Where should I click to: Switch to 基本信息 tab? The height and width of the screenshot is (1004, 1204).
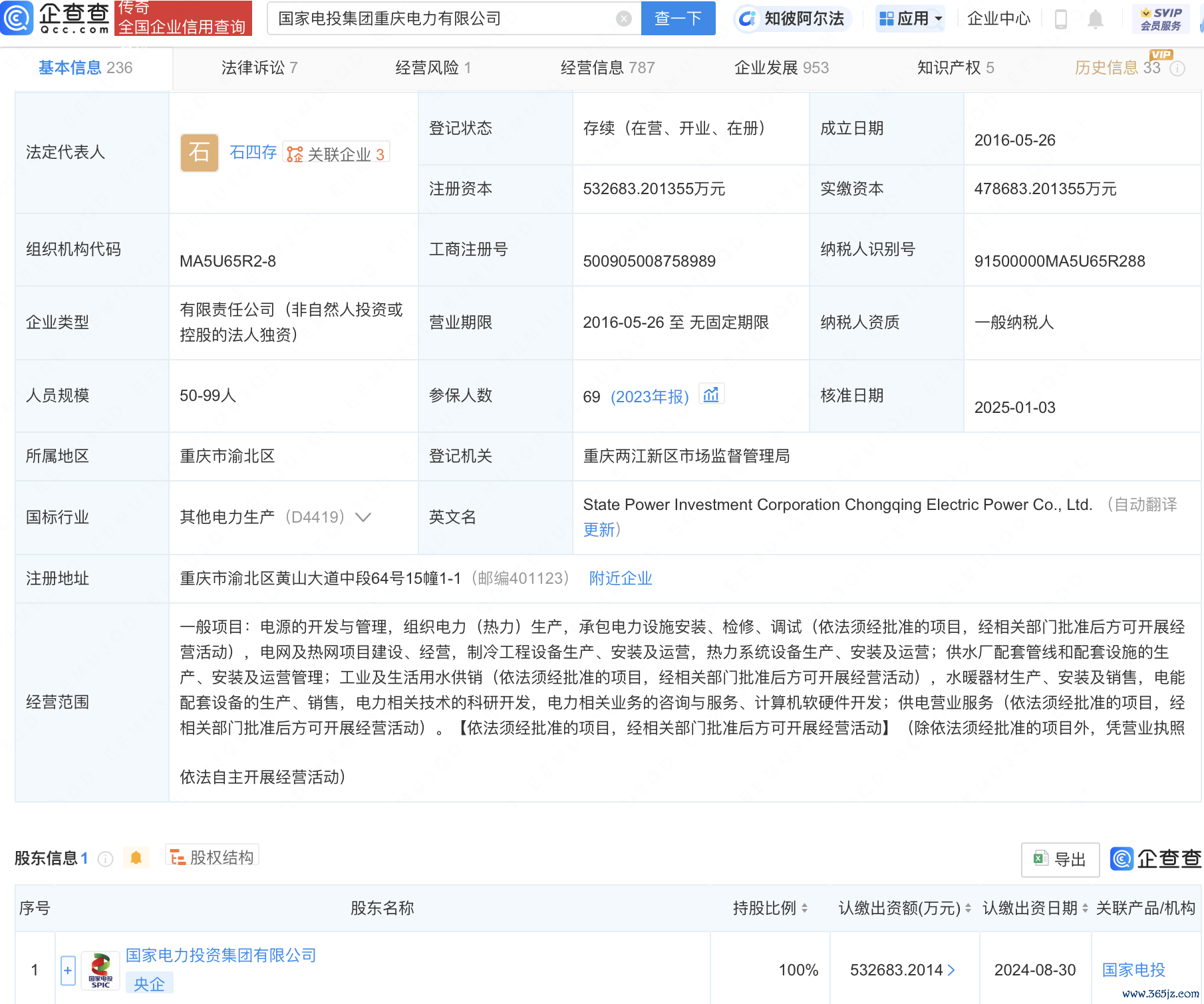tap(86, 68)
